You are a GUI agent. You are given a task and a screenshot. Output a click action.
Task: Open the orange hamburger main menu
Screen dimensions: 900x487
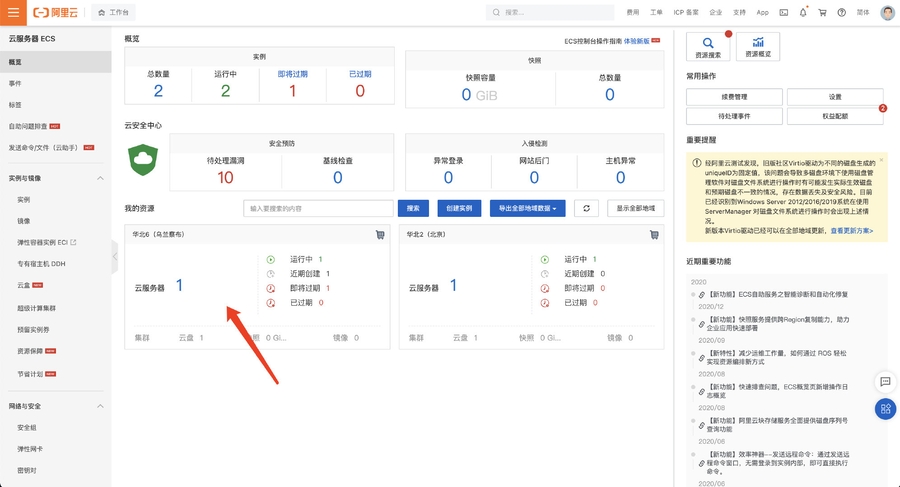[x=12, y=13]
